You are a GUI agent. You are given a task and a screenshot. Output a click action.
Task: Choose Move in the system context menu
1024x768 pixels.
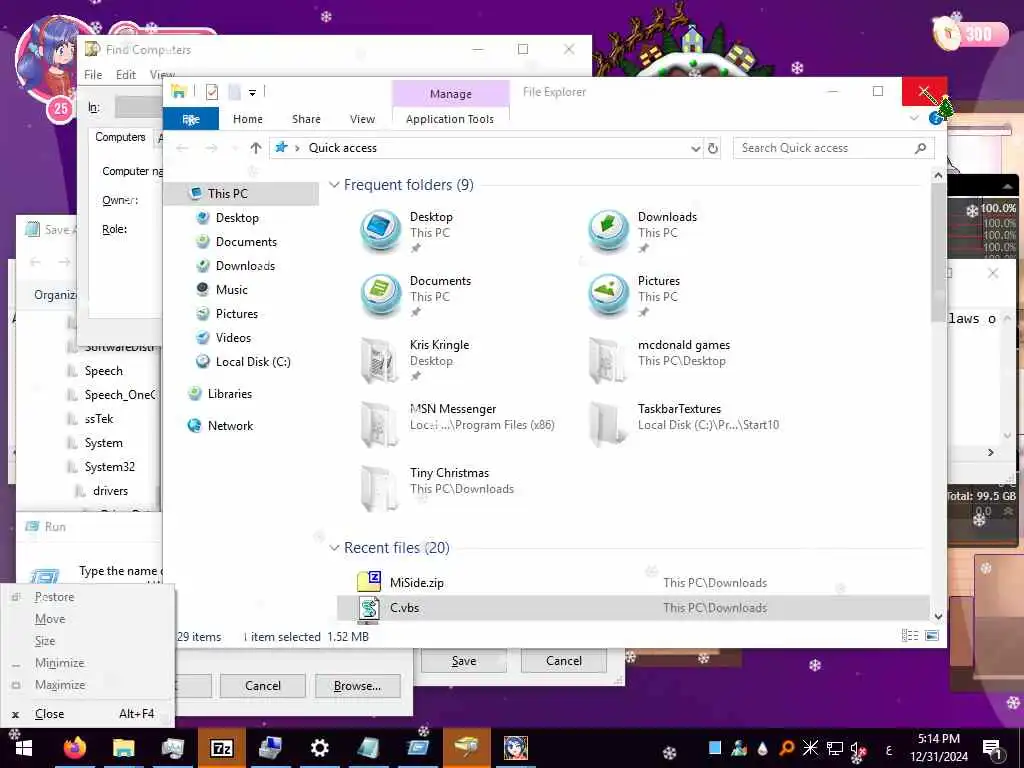(x=88, y=619)
